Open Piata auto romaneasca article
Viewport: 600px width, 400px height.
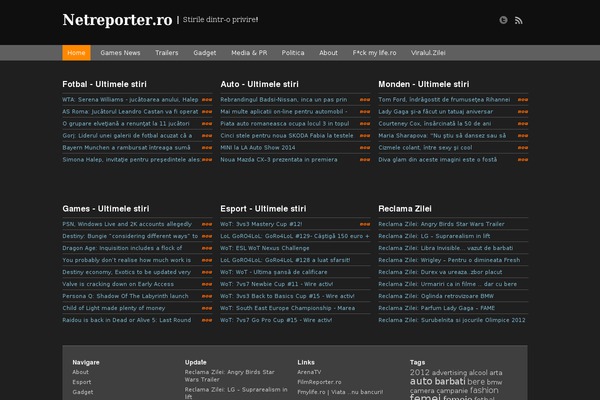[x=285, y=124]
